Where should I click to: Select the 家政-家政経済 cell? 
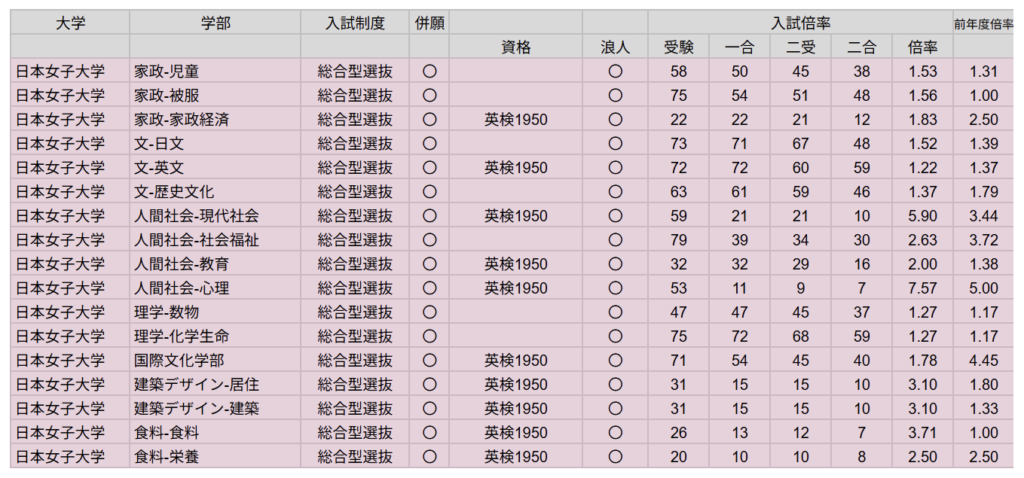[215, 119]
